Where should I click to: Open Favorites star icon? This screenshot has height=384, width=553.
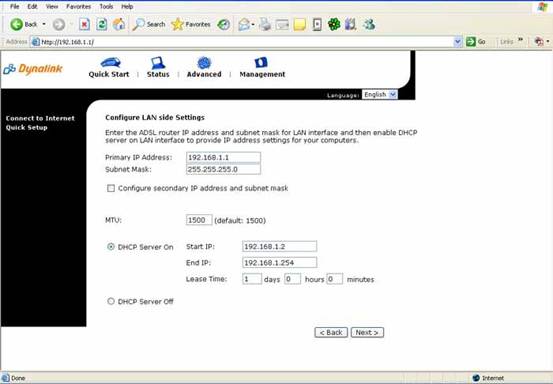tap(177, 24)
